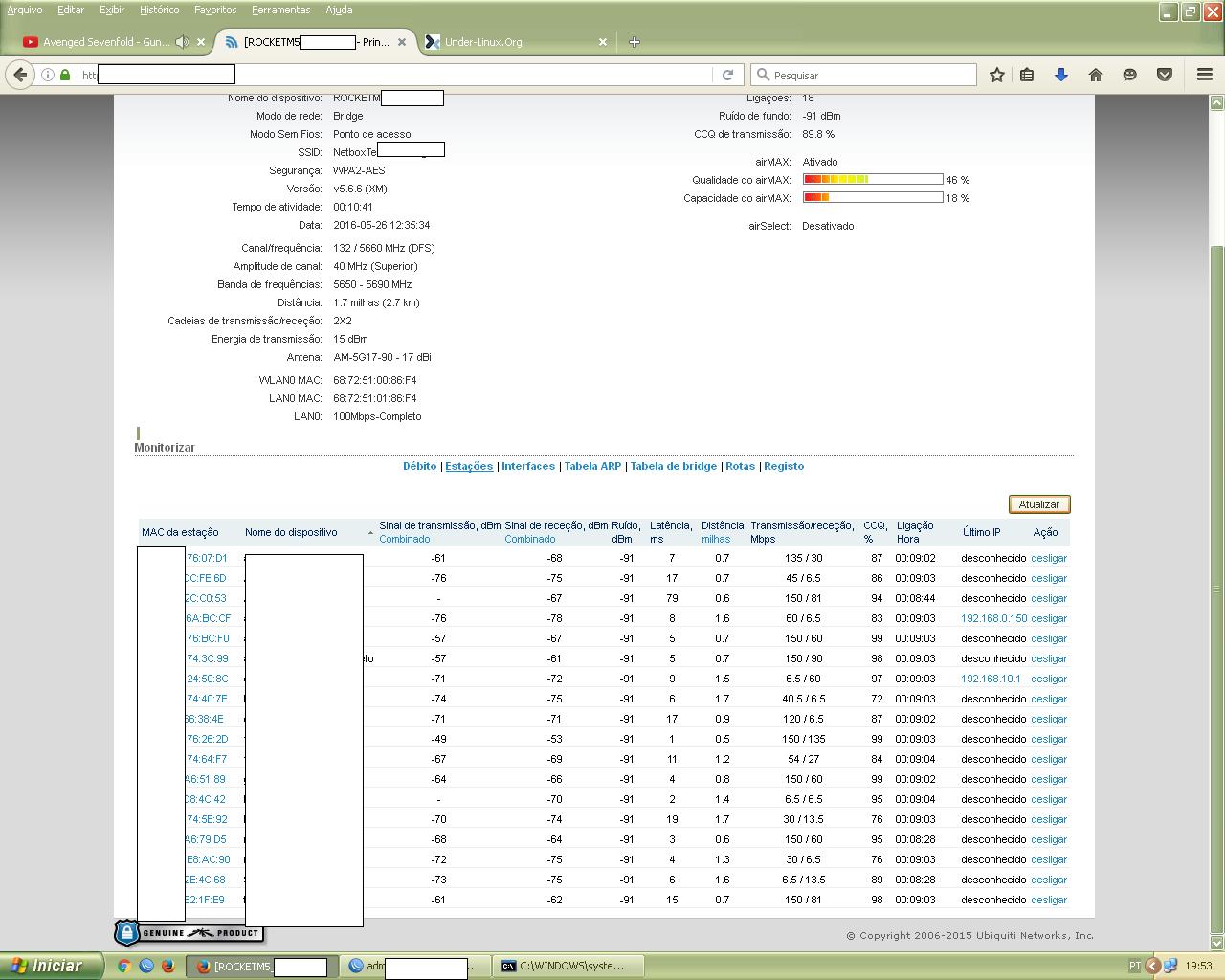This screenshot has height=980, width=1225.
Task: Go to the browser home icon
Action: pyautogui.click(x=1095, y=75)
